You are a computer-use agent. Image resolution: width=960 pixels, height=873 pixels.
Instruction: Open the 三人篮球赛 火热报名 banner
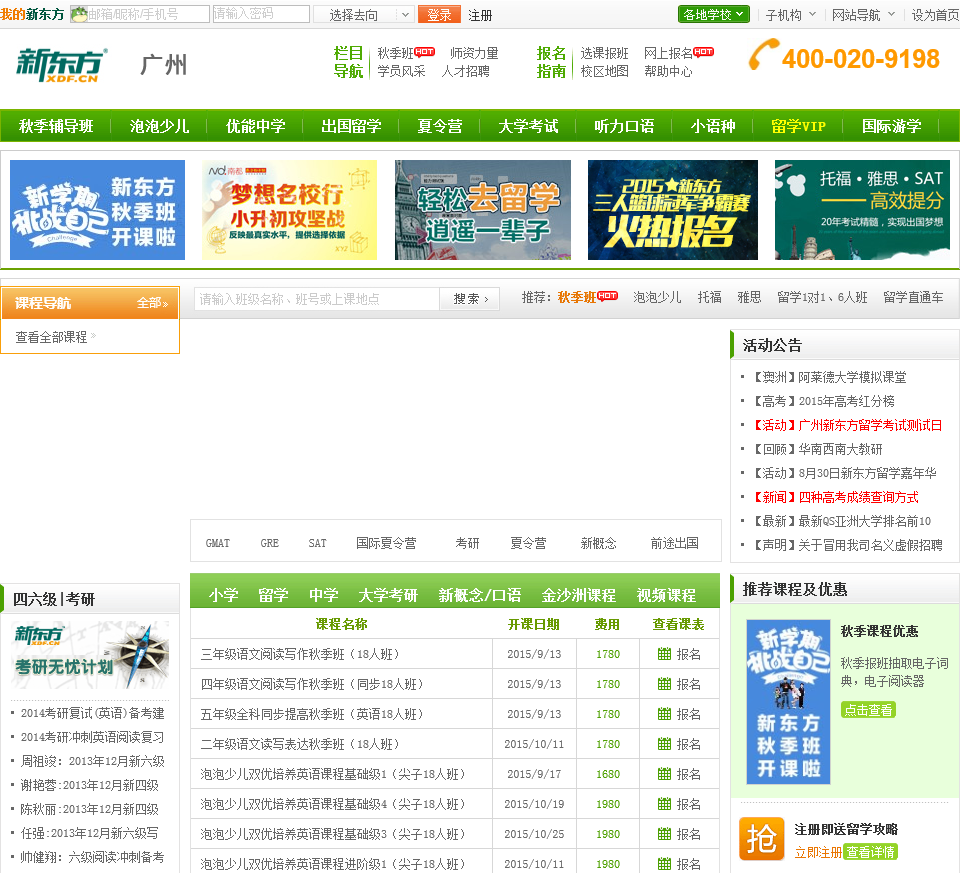673,210
